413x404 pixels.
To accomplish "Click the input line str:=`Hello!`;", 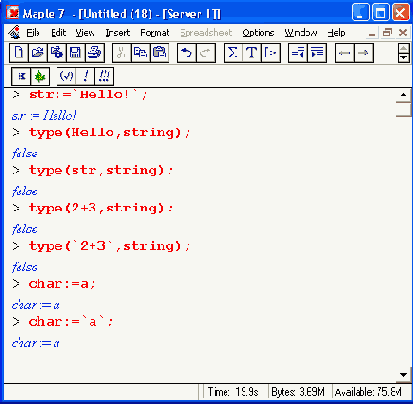I will tap(88, 95).
